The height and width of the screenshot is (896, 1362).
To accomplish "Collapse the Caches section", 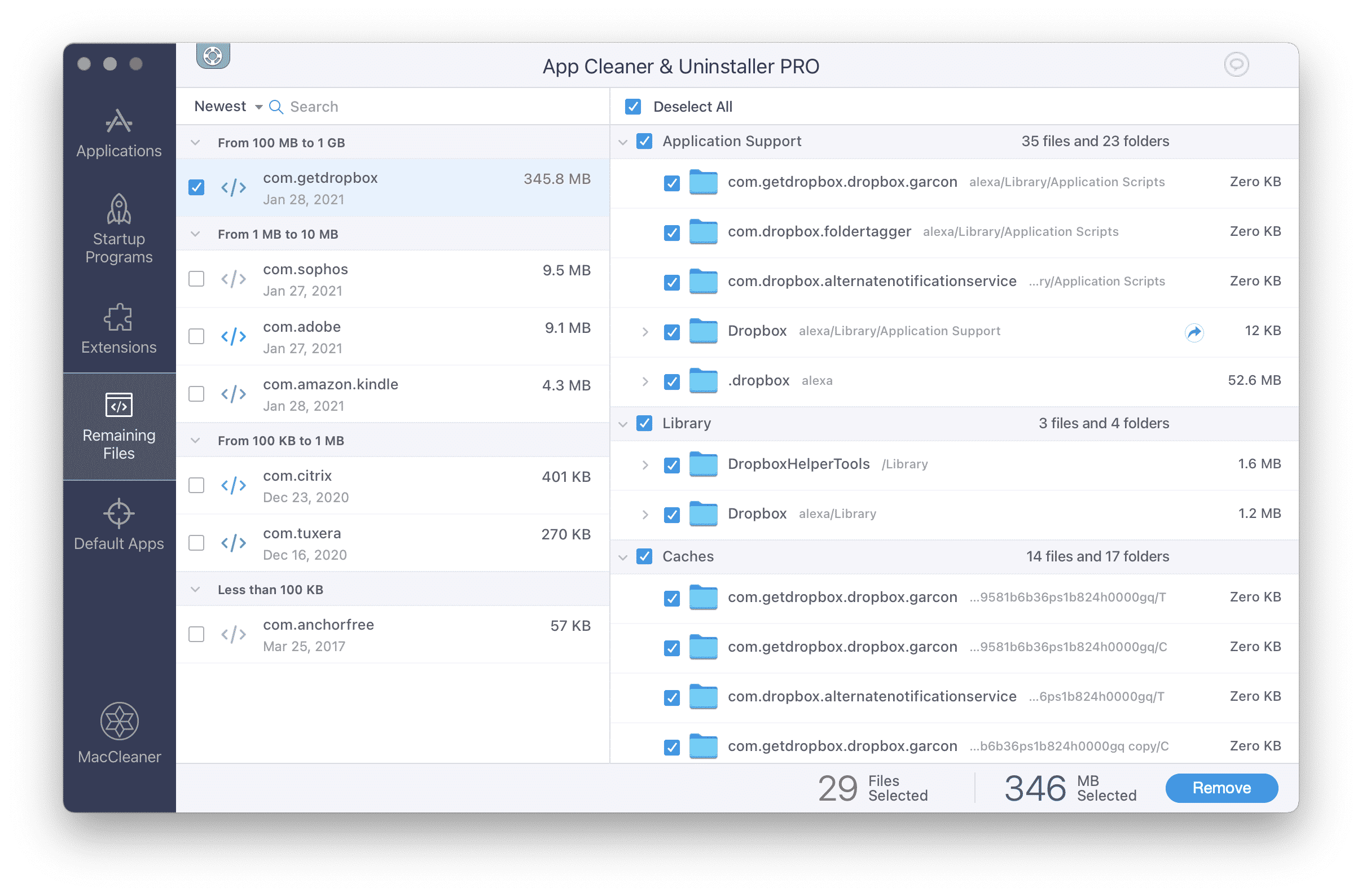I will pos(622,556).
